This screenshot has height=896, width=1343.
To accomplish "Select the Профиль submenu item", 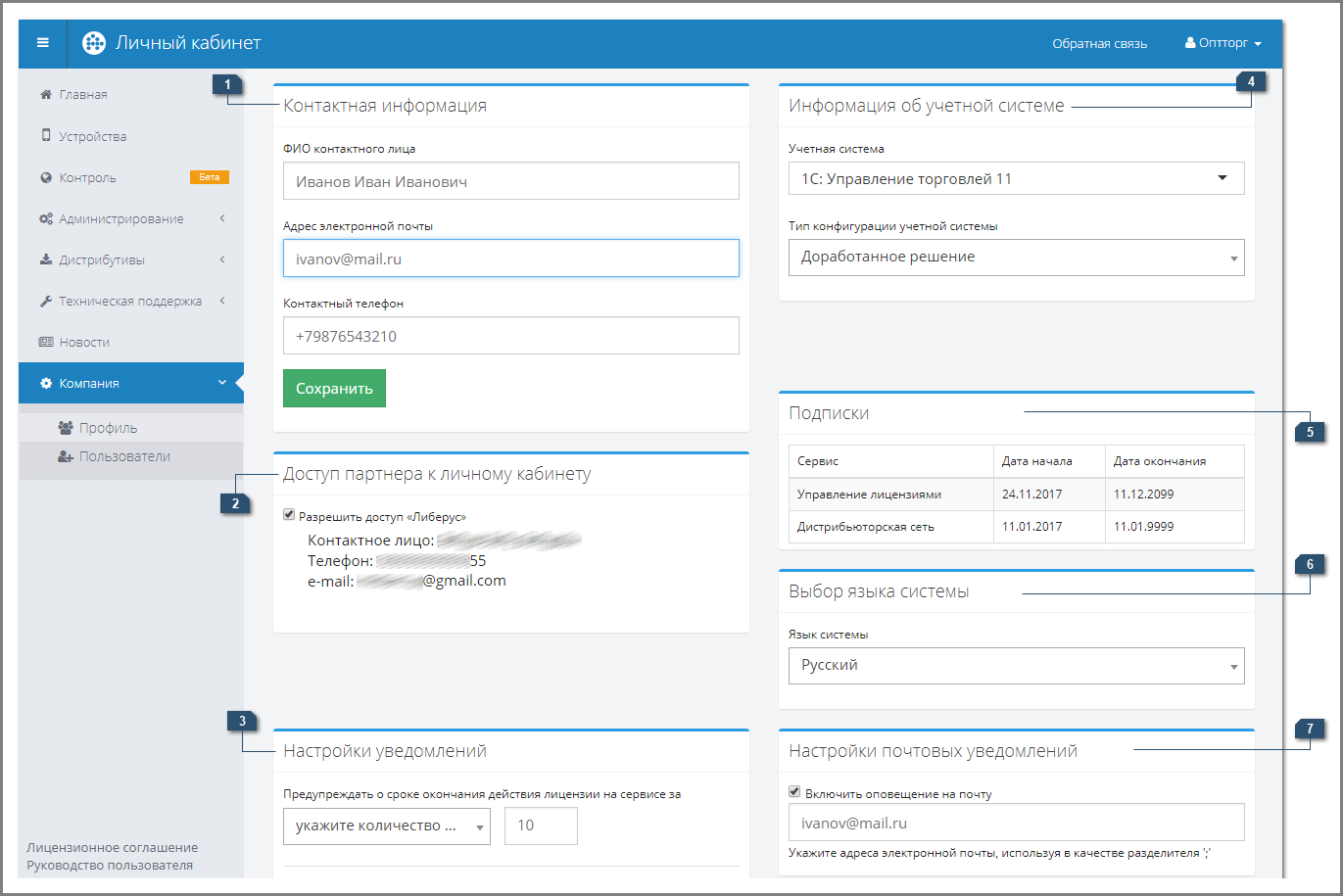I will point(131,428).
